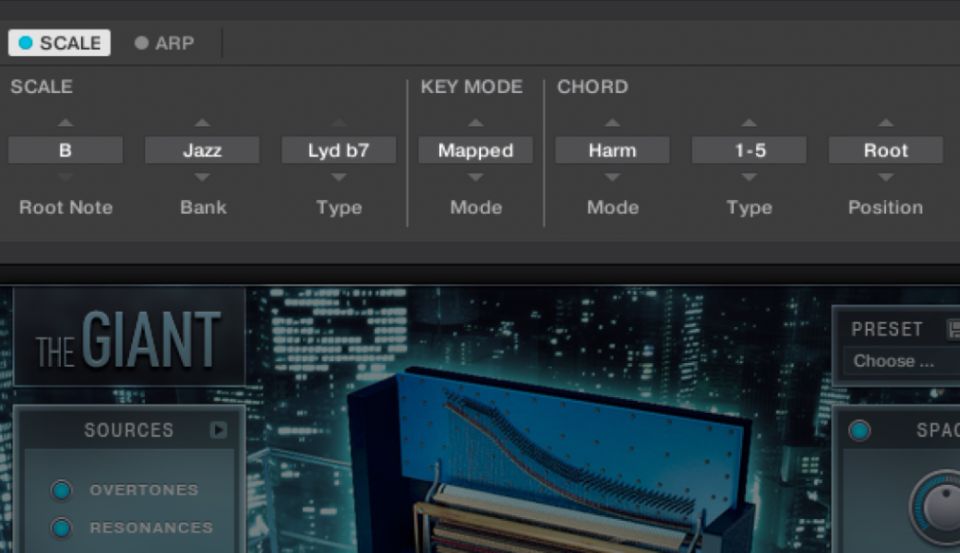Click the RESONANCES label

pos(151,528)
